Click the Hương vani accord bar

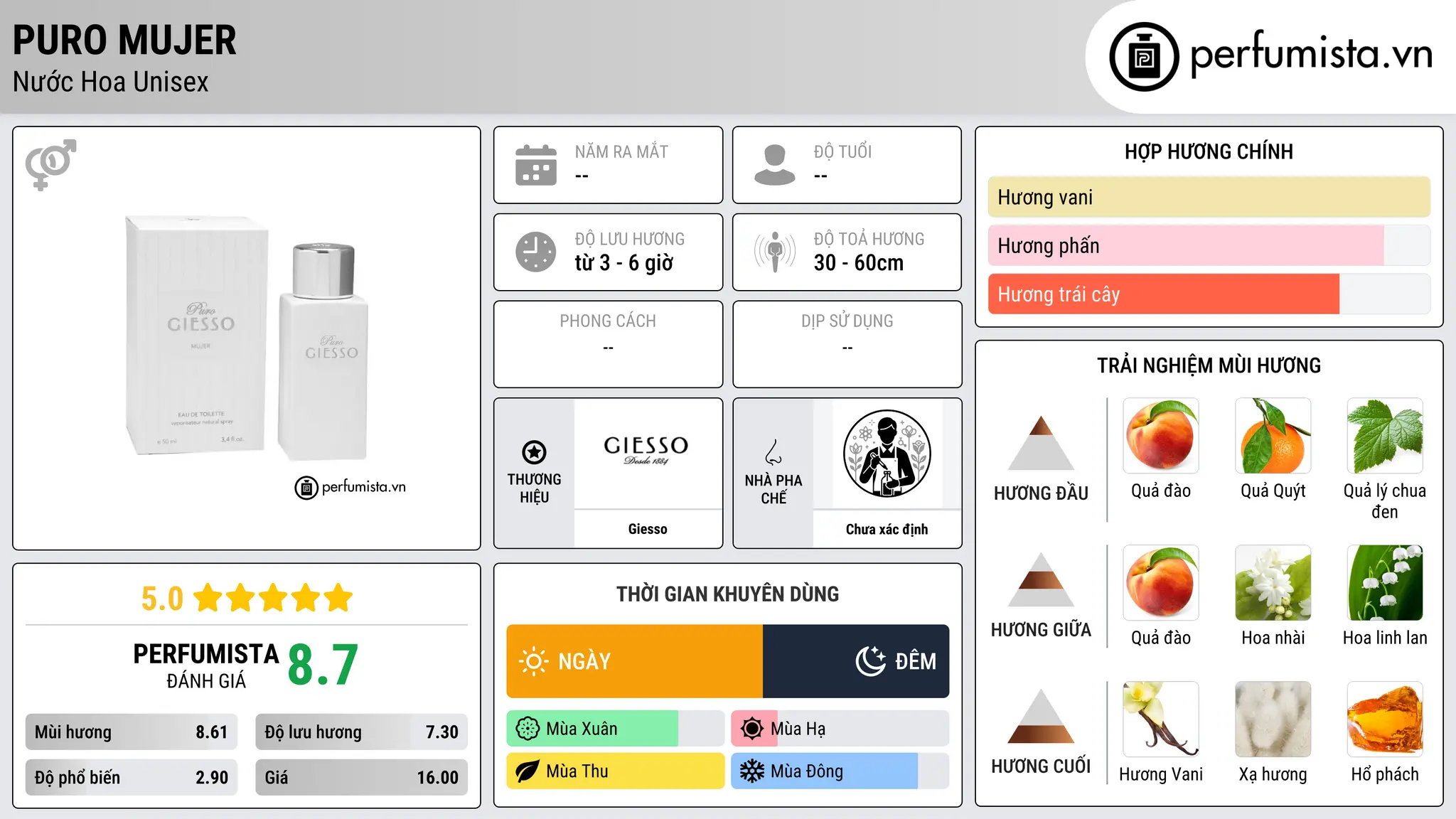tap(1209, 197)
